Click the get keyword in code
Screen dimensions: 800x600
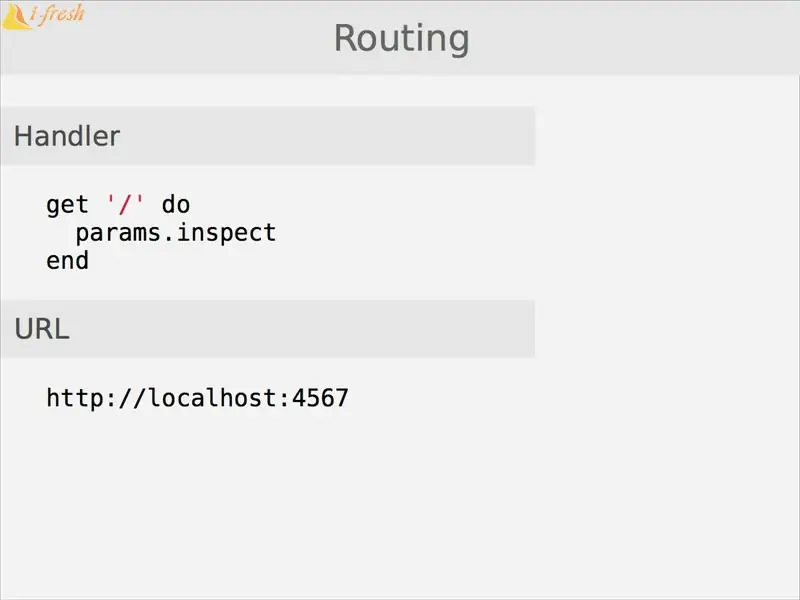pos(67,206)
